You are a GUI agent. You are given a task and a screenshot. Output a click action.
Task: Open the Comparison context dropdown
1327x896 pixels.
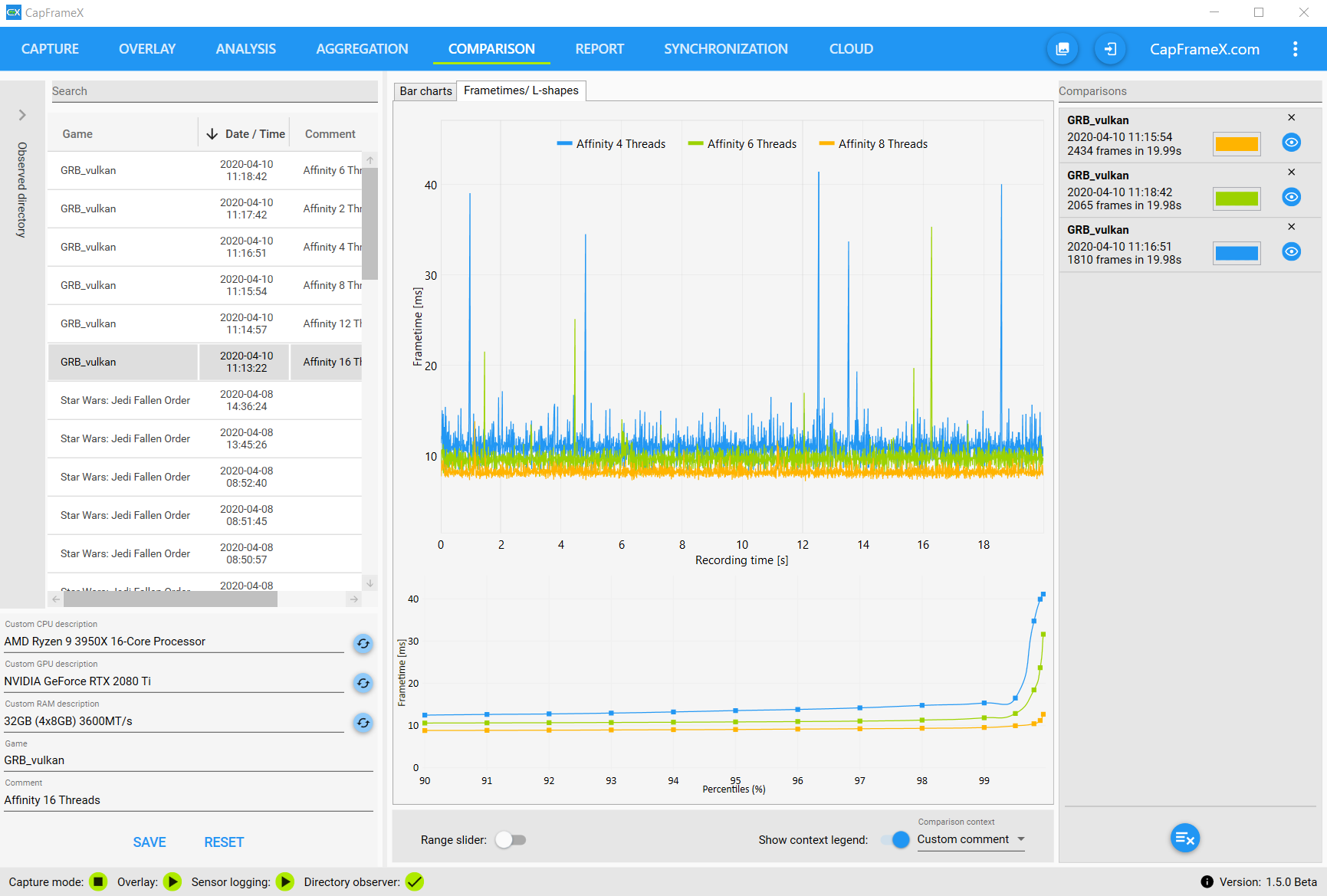pos(971,839)
